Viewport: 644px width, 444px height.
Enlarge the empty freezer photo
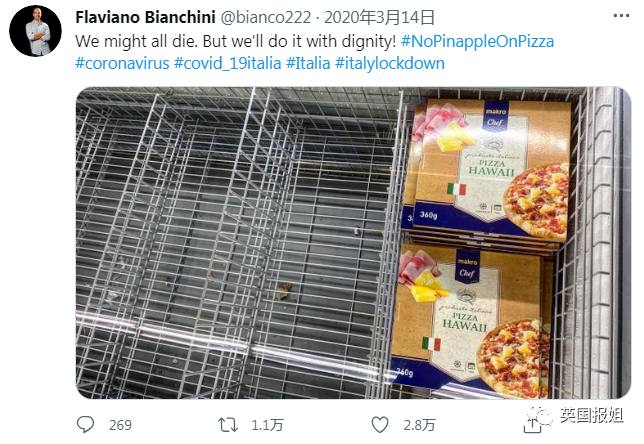[353, 242]
